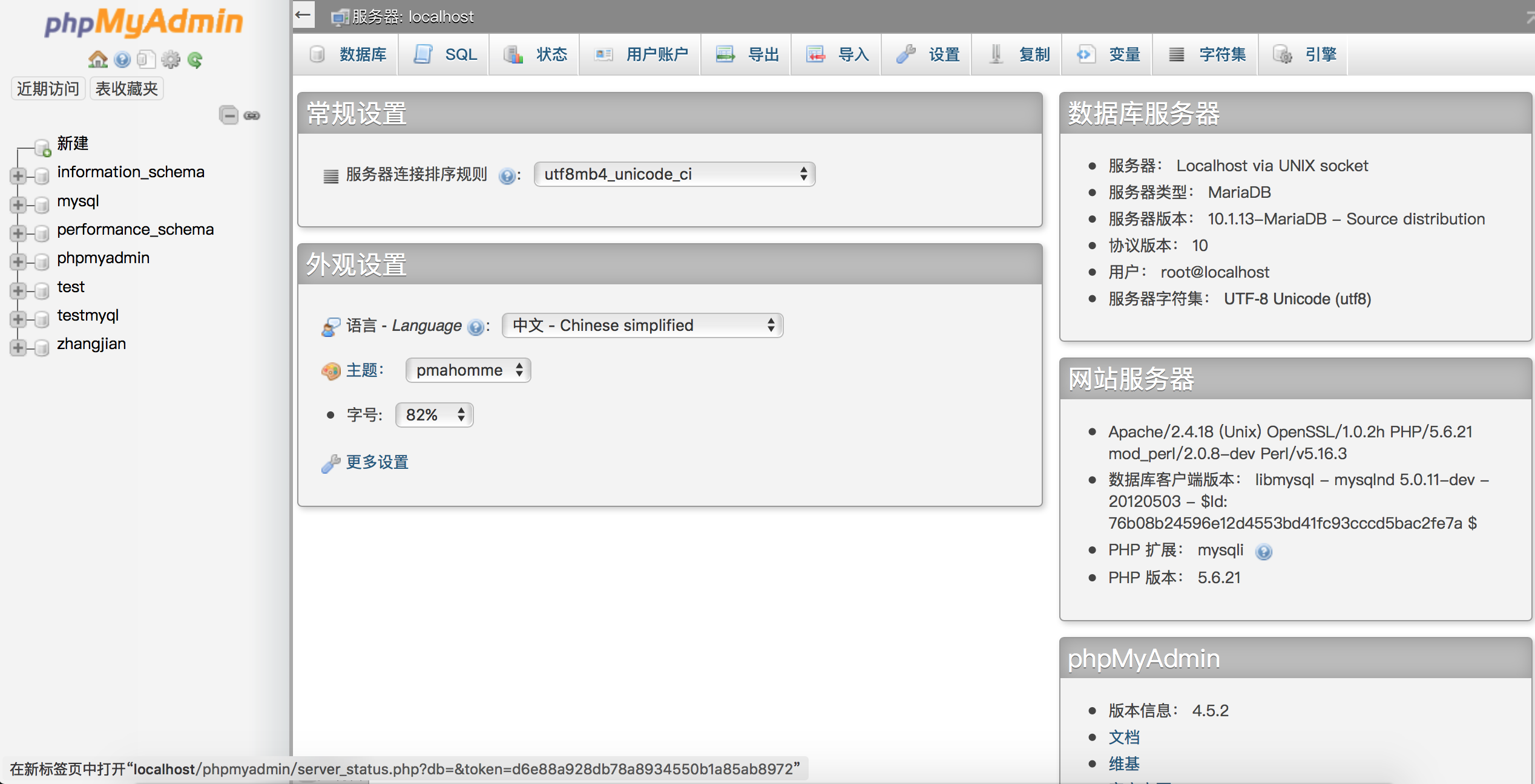Viewport: 1535px width, 784px height.
Task: Open the utf8mb4_unicode_ci collation dropdown
Action: coord(674,174)
